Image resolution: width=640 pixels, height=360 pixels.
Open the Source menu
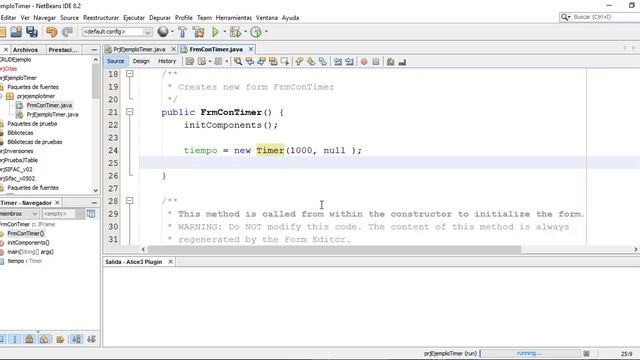[69, 18]
